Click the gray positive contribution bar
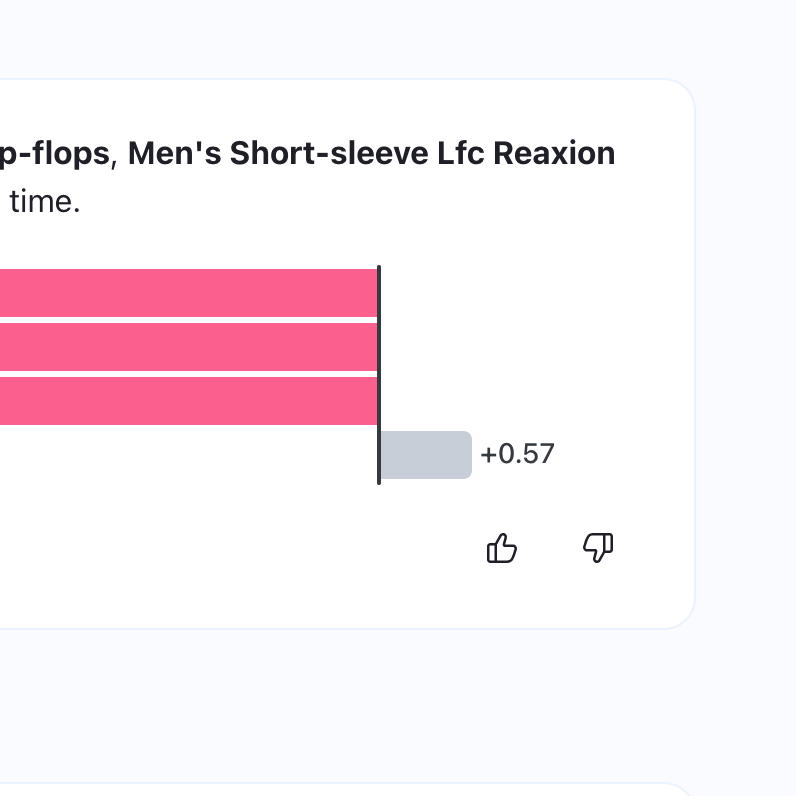The height and width of the screenshot is (796, 796). pyautogui.click(x=425, y=455)
